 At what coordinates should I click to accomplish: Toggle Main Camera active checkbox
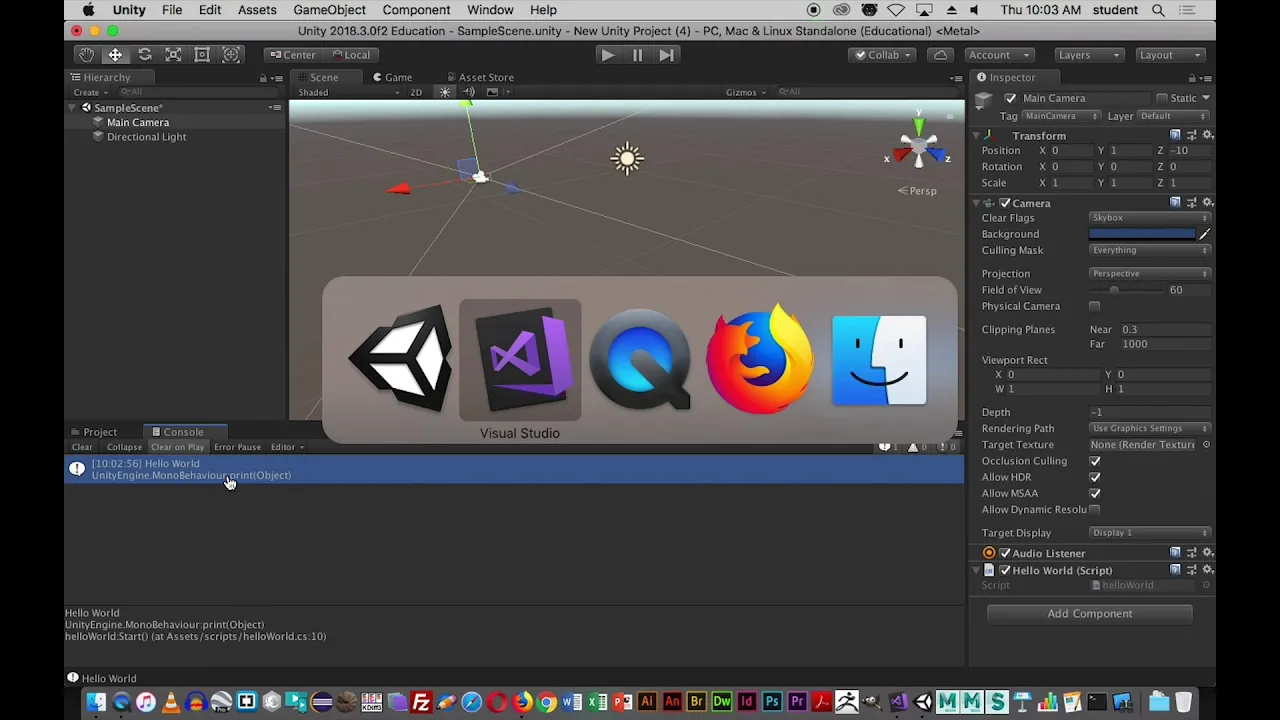[x=1010, y=98]
